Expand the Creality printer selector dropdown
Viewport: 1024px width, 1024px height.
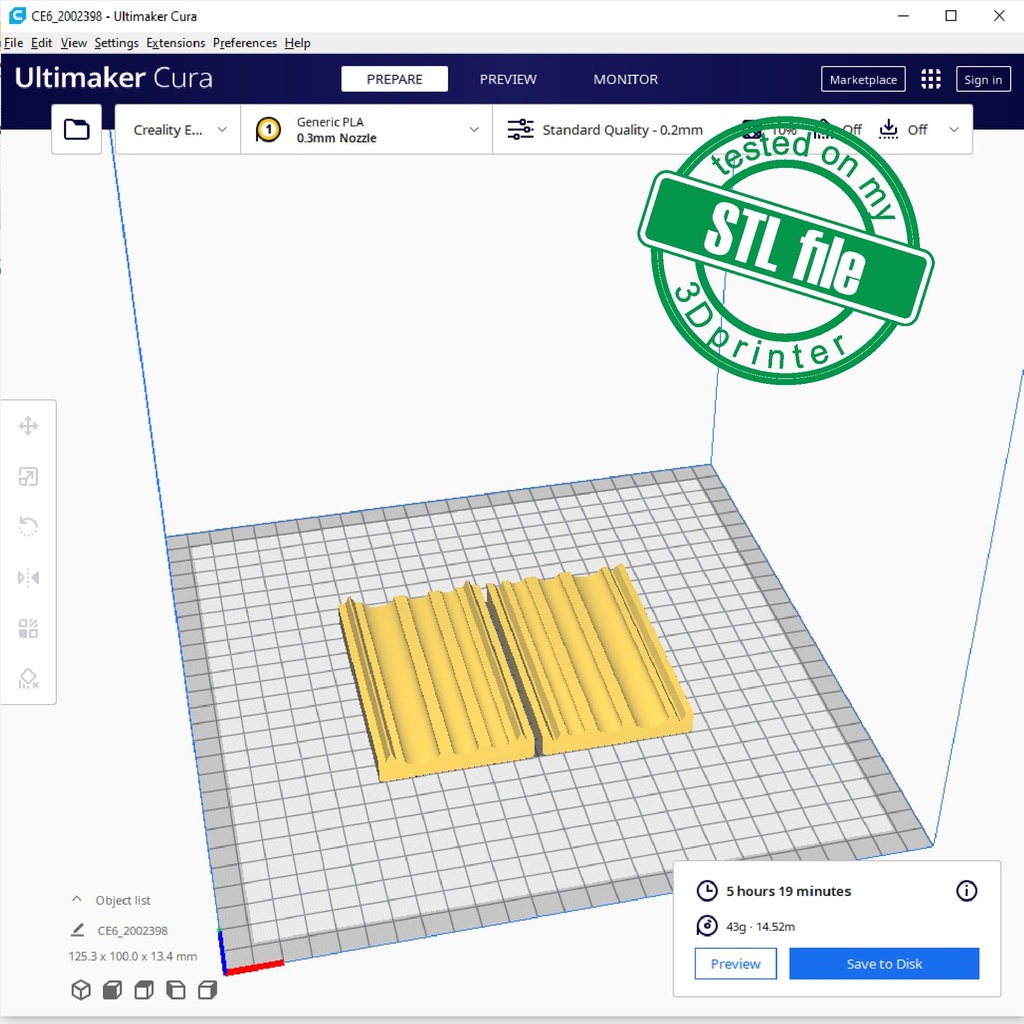(x=179, y=130)
